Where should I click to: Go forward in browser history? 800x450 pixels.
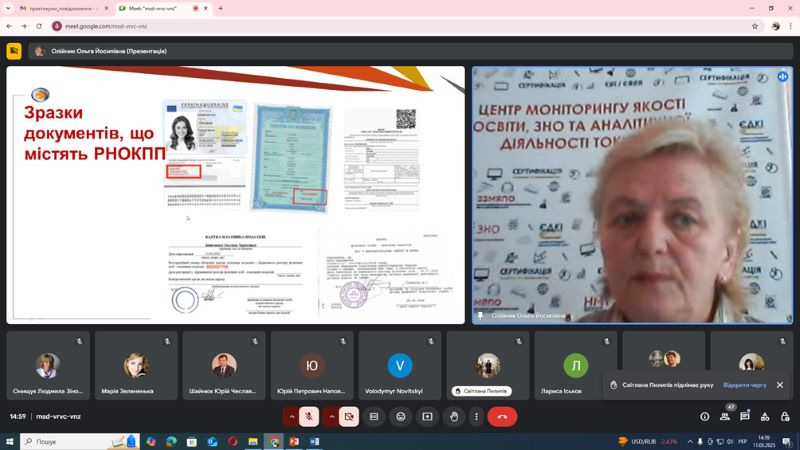click(24, 26)
